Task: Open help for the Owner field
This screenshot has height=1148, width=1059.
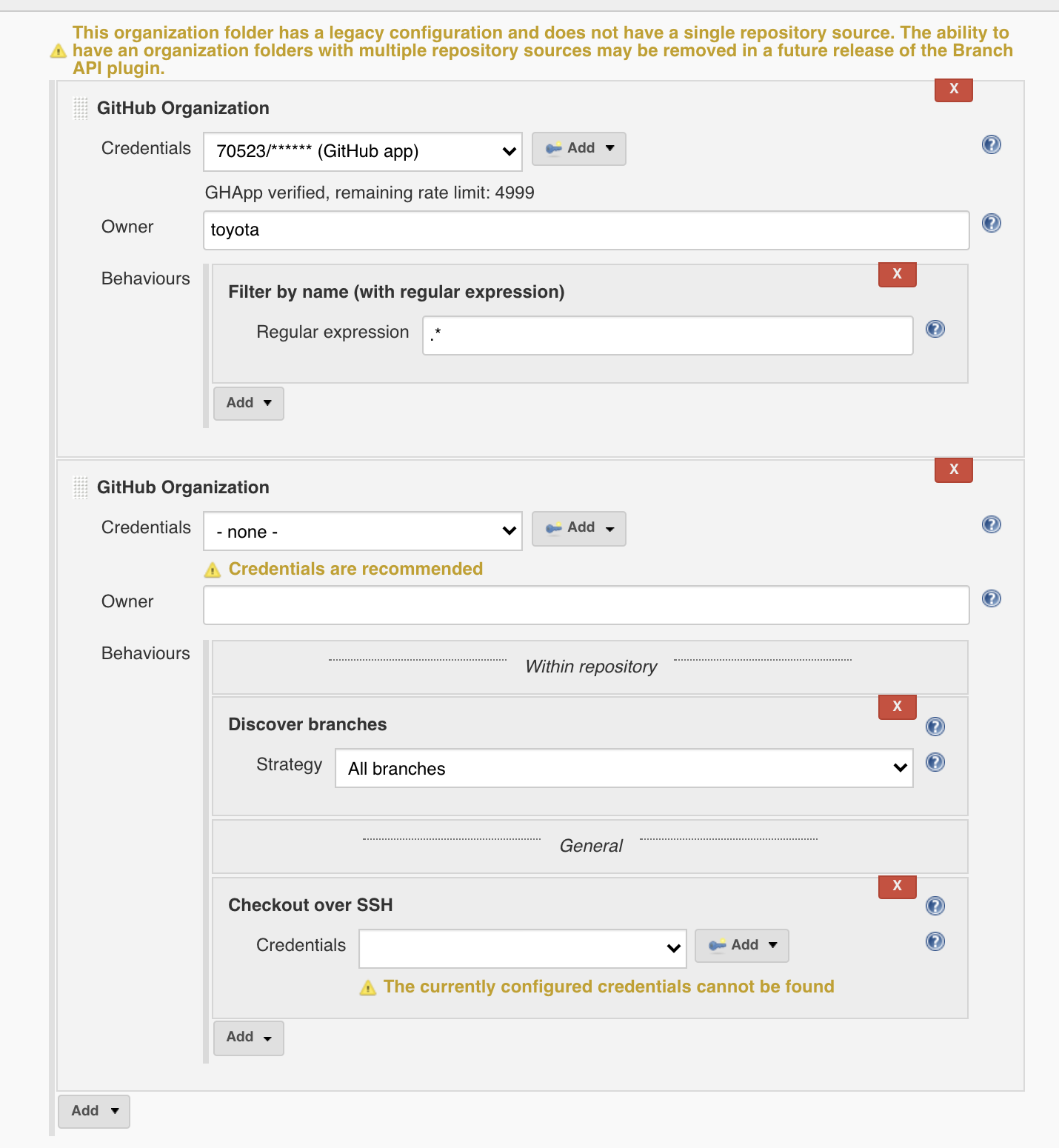Action: [991, 223]
